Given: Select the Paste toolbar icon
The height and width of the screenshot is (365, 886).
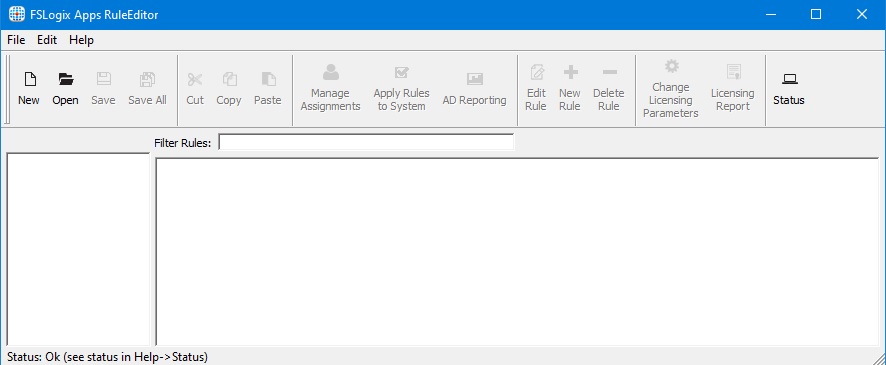Looking at the screenshot, I should click(x=268, y=80).
